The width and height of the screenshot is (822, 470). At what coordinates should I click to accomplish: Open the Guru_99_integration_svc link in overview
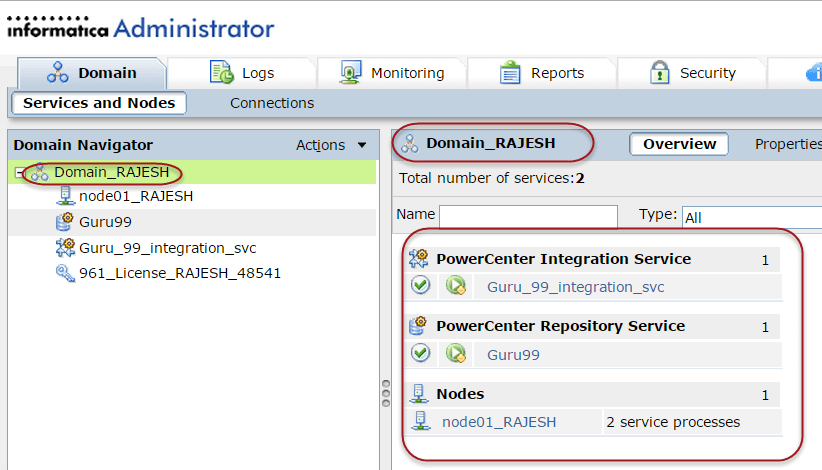tap(575, 288)
